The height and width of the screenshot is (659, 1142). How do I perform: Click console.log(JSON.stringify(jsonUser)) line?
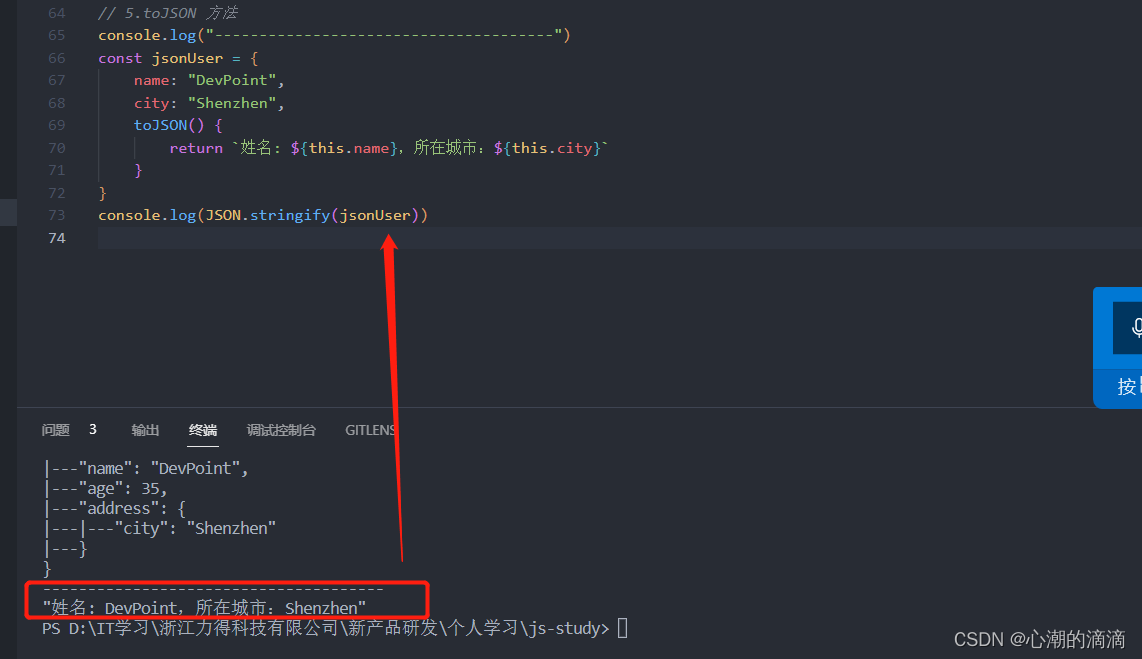pyautogui.click(x=263, y=216)
